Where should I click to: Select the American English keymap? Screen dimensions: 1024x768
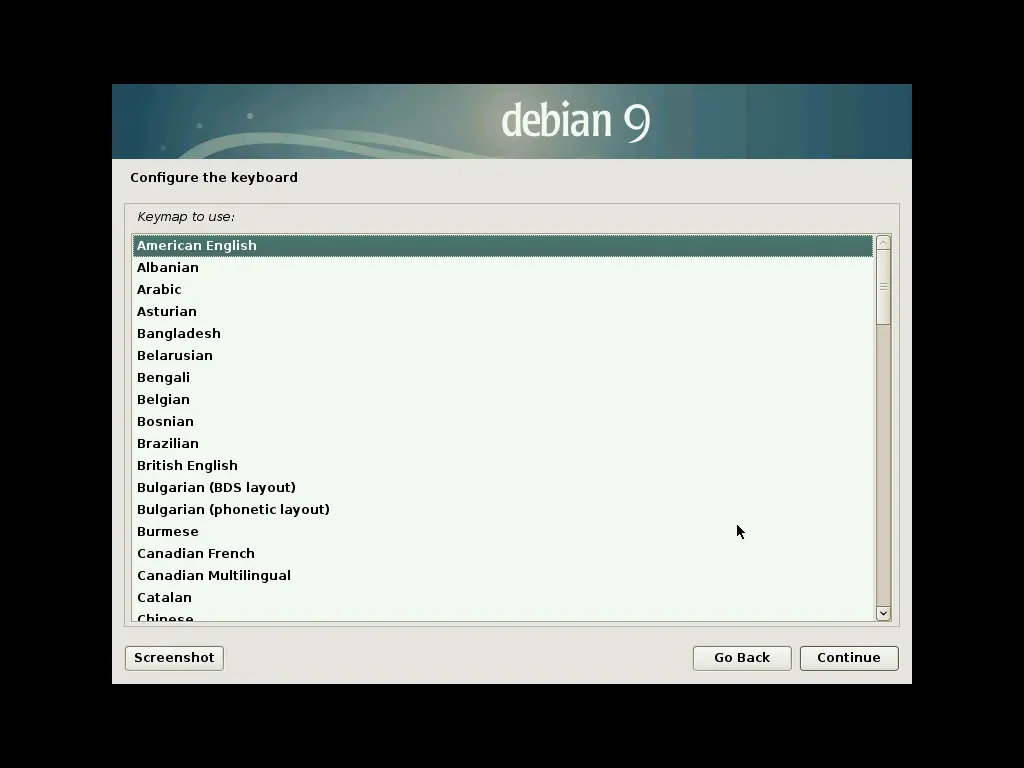pyautogui.click(x=502, y=246)
